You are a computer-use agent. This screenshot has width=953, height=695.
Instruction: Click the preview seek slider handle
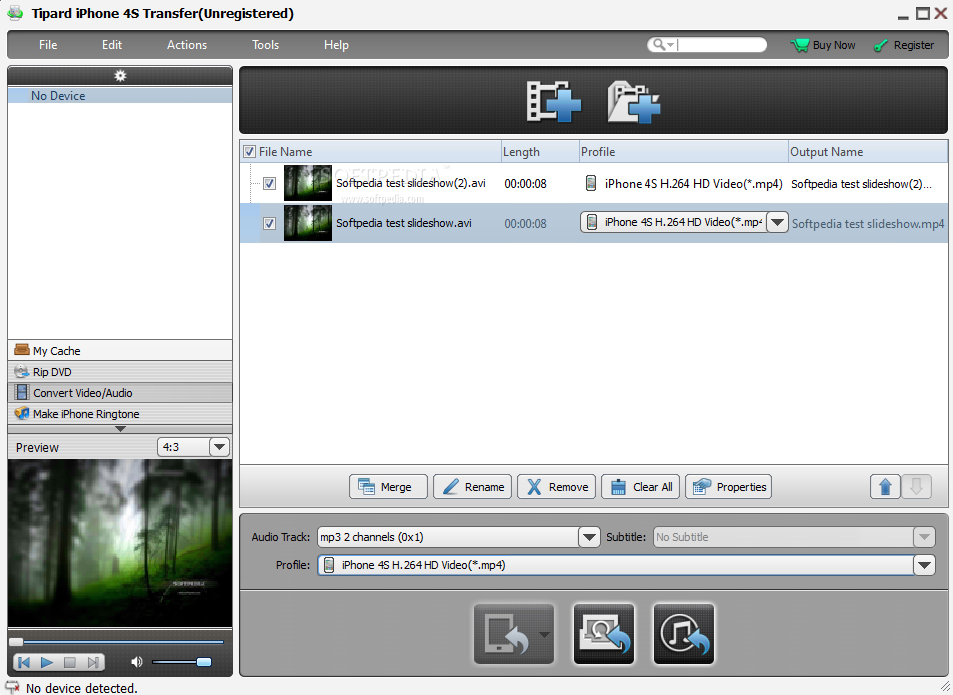pyautogui.click(x=16, y=642)
